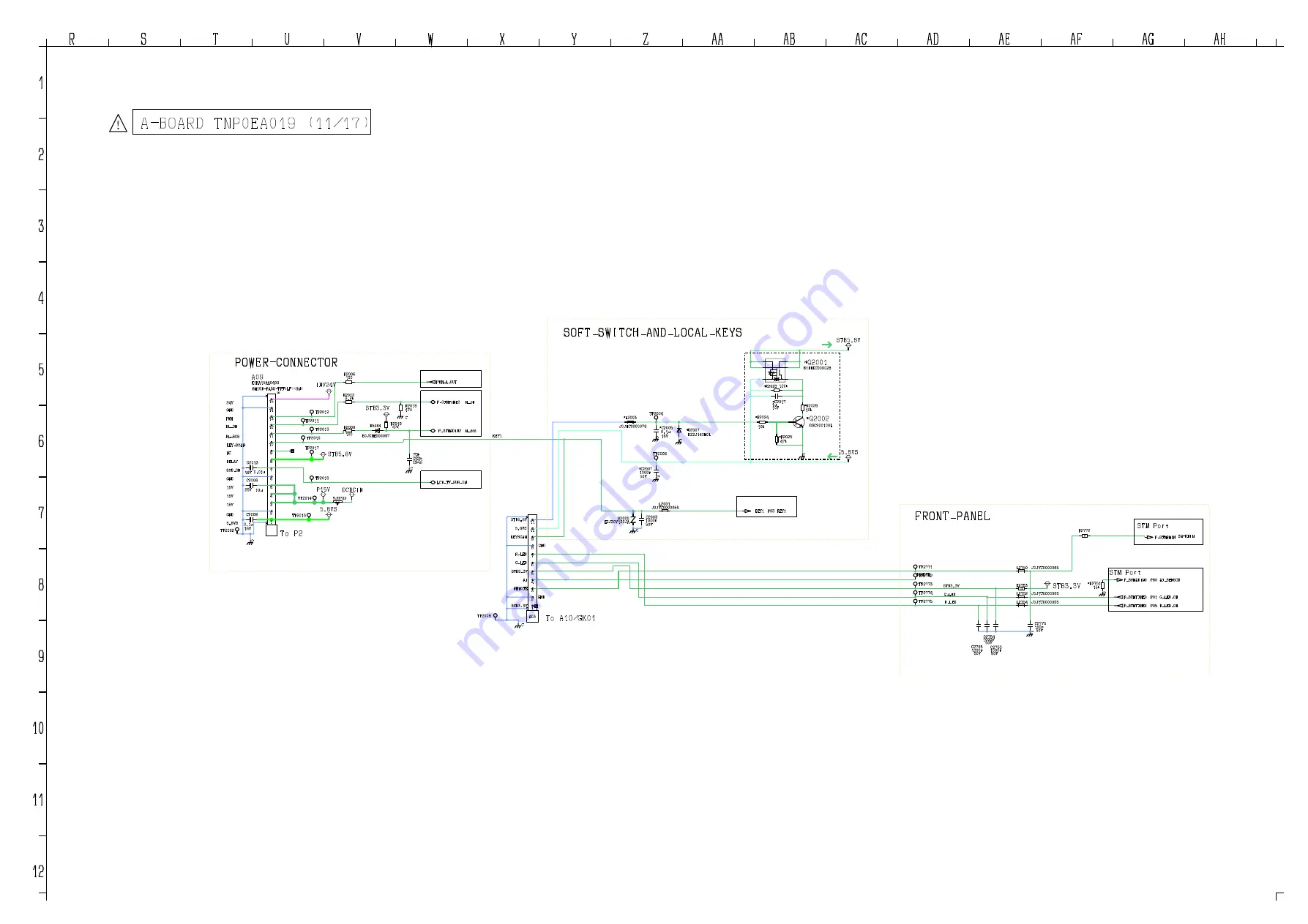Select the R2006 resistor symbol
Image resolution: width=1308 pixels, height=924 pixels.
(x=348, y=382)
